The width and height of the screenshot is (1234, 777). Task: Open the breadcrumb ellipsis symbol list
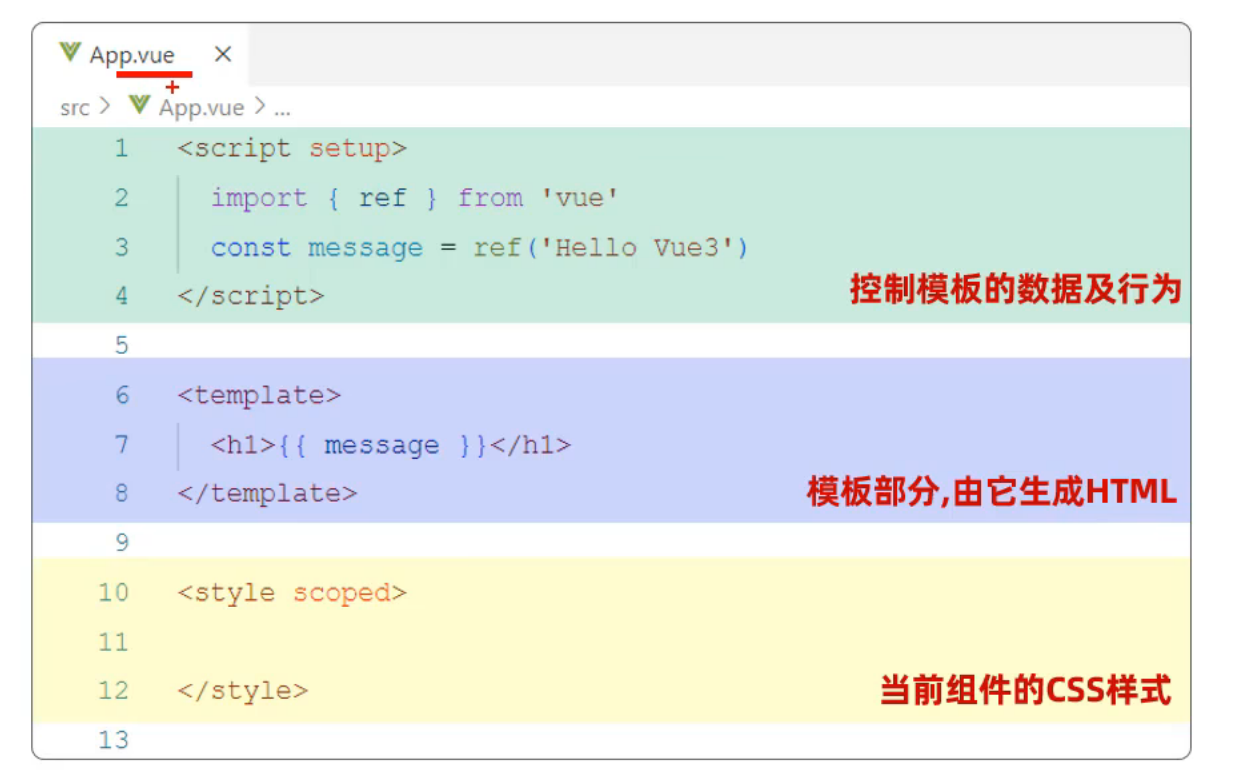[282, 110]
